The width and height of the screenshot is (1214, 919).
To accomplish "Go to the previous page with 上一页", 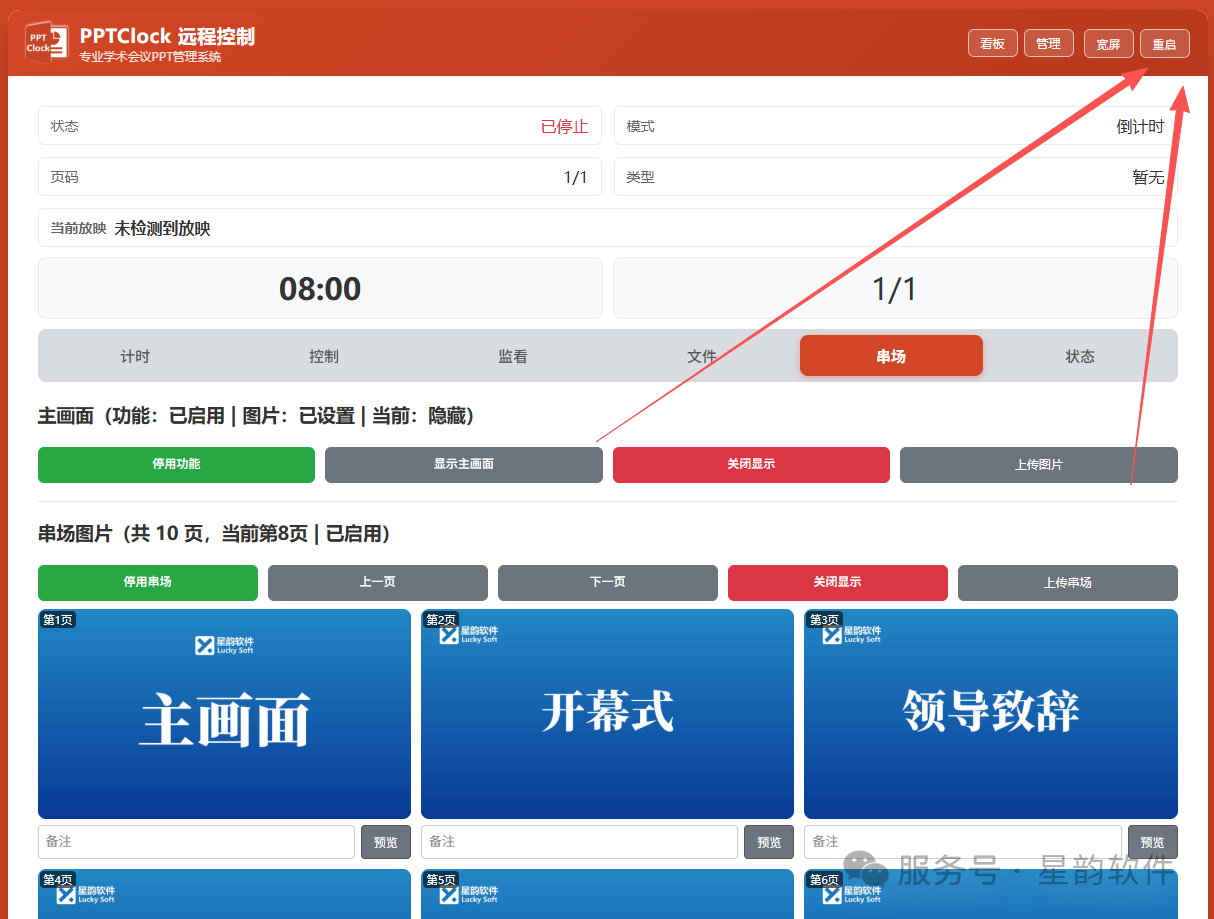I will click(378, 583).
